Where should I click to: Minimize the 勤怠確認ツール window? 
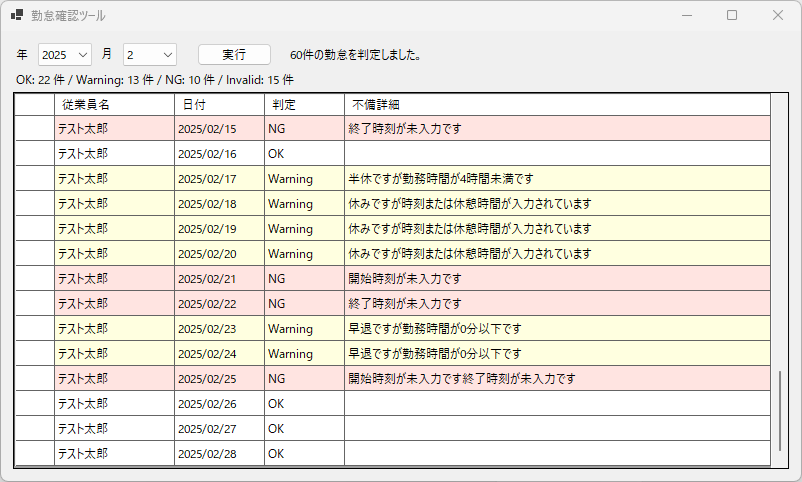click(686, 16)
